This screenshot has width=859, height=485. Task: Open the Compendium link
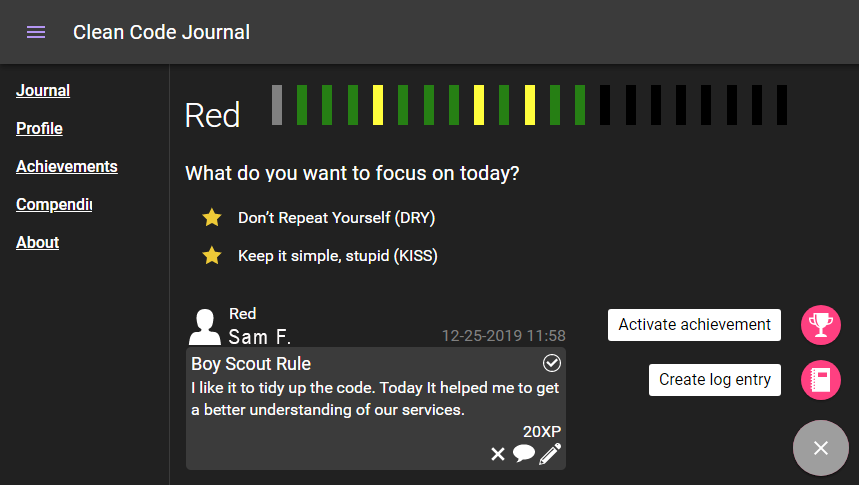(x=54, y=204)
